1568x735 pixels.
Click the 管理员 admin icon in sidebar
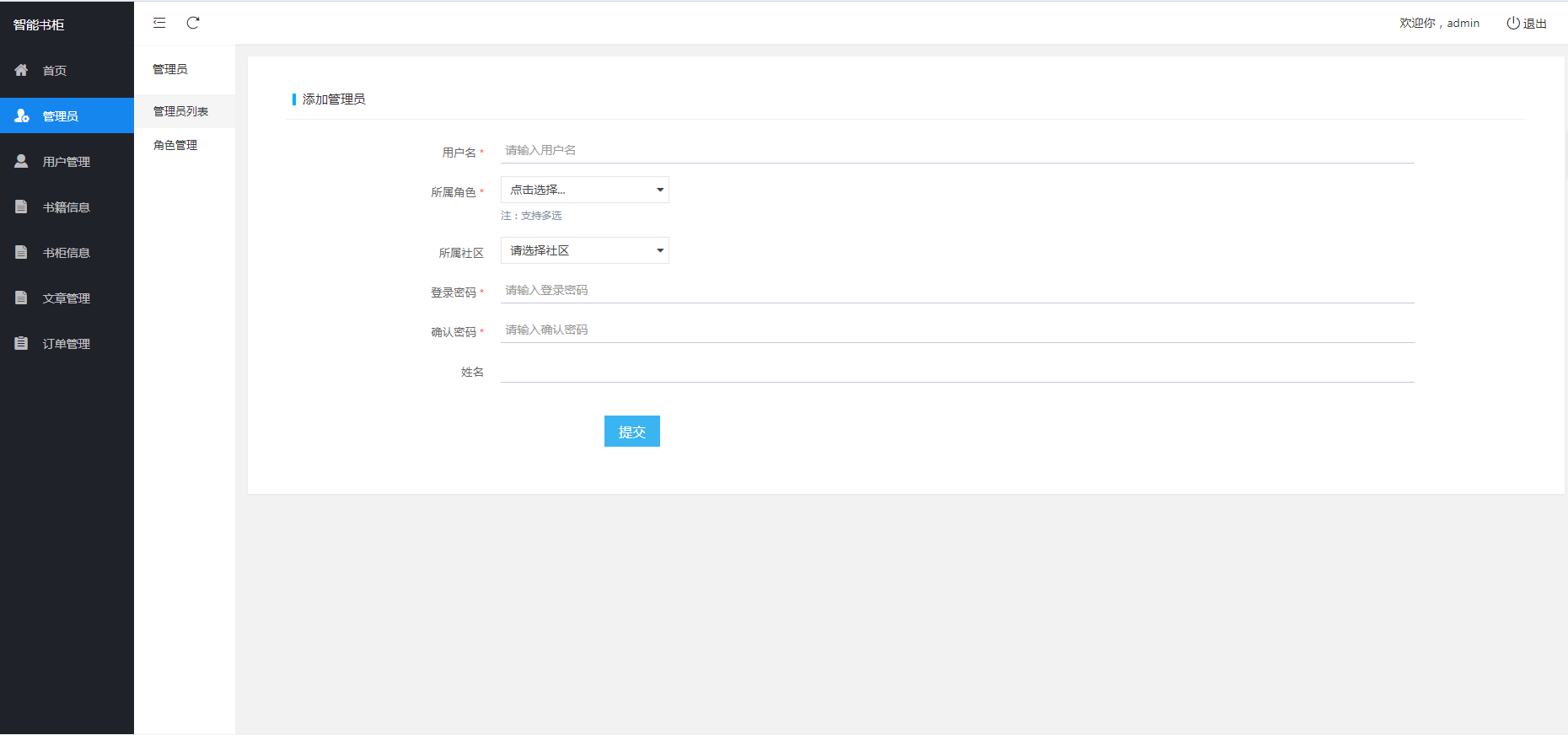(x=22, y=115)
